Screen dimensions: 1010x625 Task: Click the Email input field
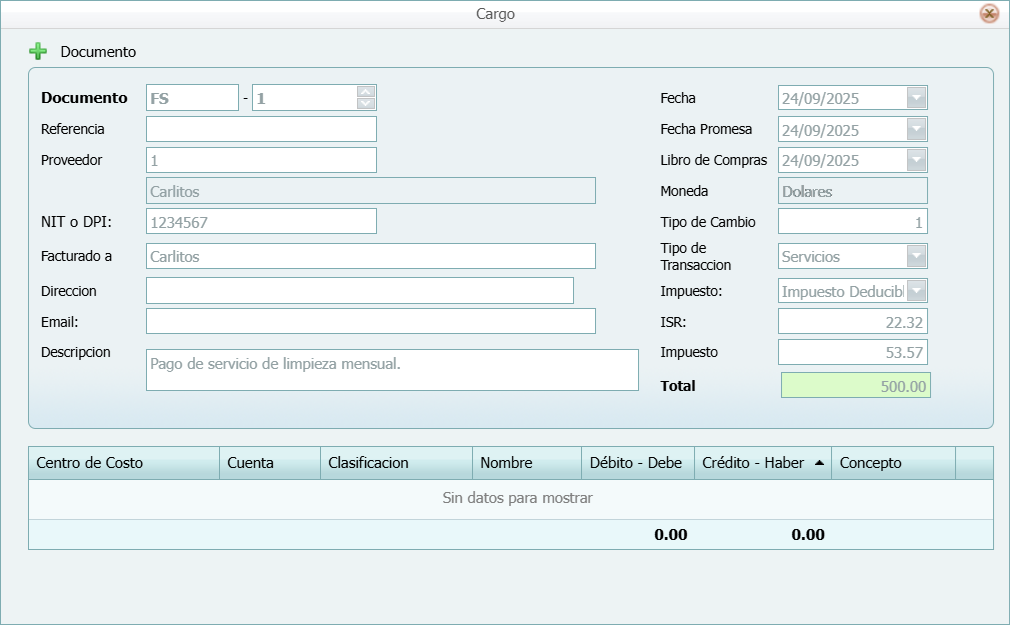[370, 321]
